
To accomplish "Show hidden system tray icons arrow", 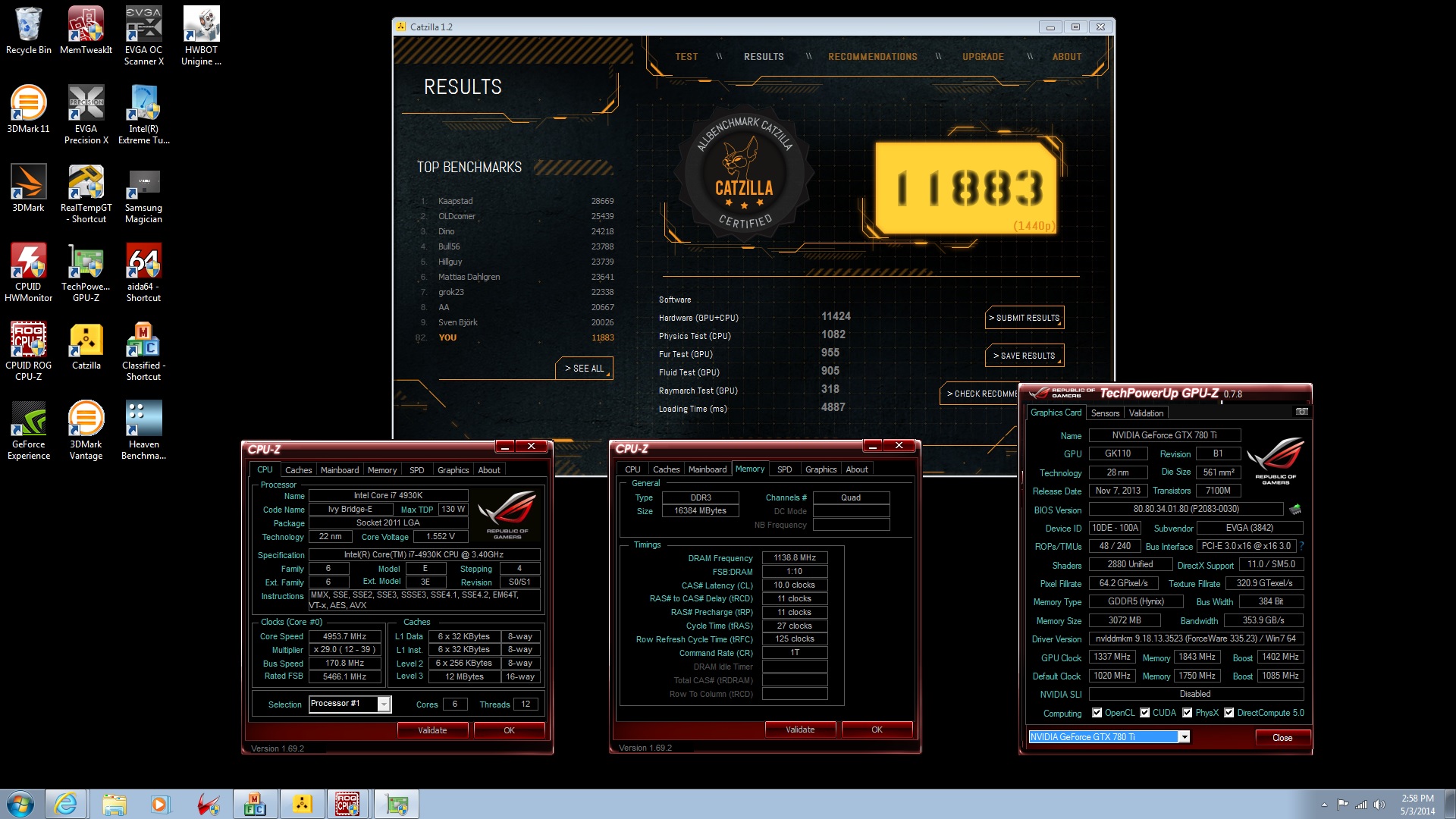I will (x=1324, y=805).
